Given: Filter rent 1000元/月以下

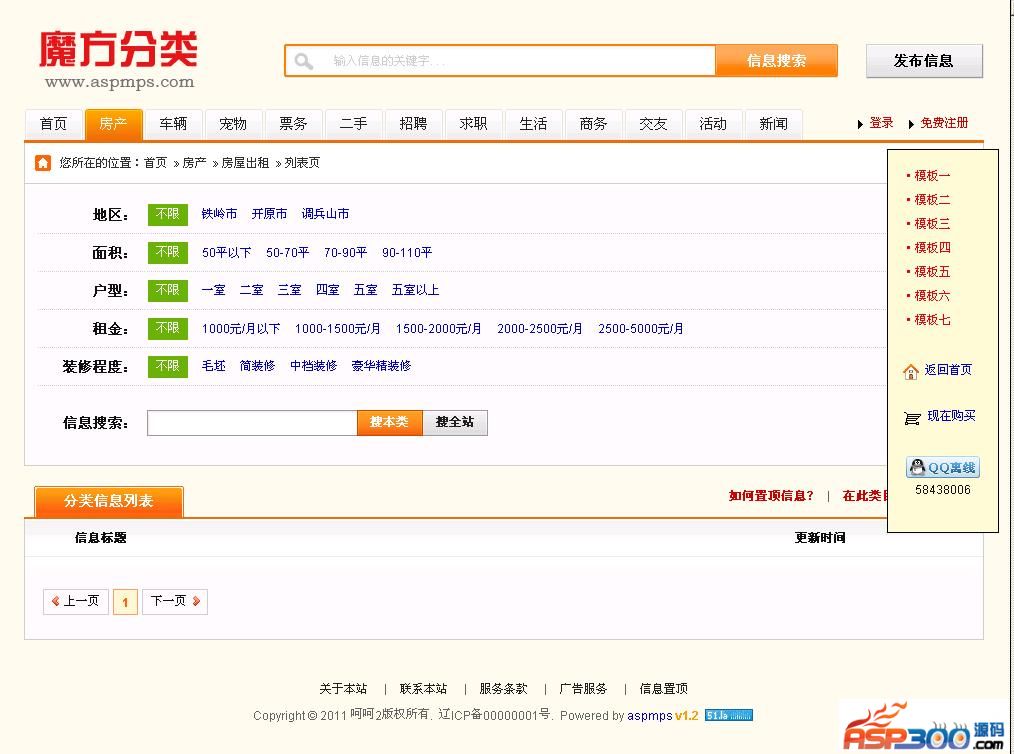Looking at the screenshot, I should point(241,329).
